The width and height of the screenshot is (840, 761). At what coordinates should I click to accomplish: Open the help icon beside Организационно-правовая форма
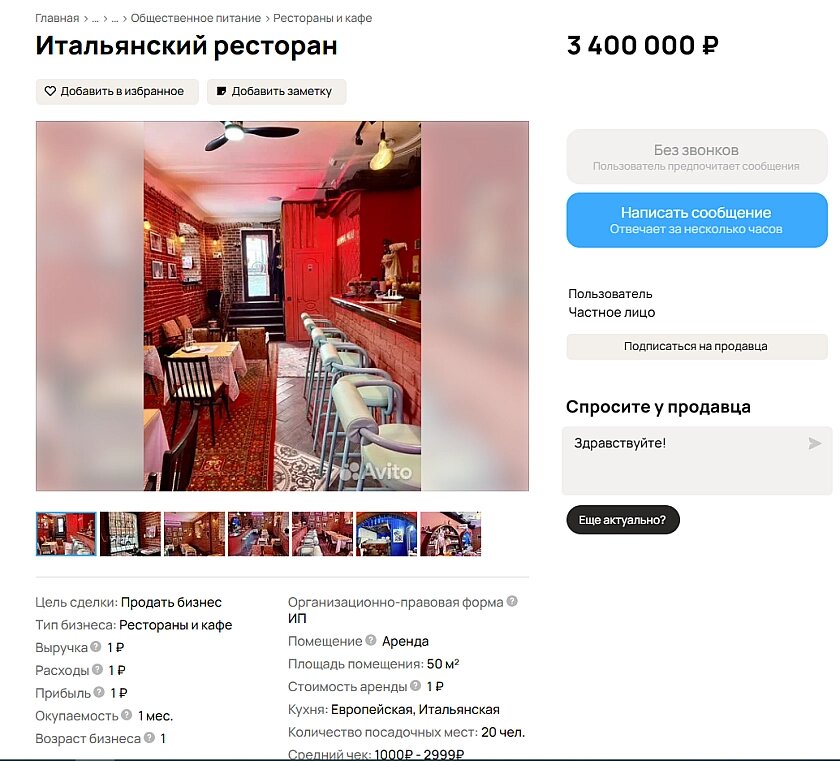[512, 601]
